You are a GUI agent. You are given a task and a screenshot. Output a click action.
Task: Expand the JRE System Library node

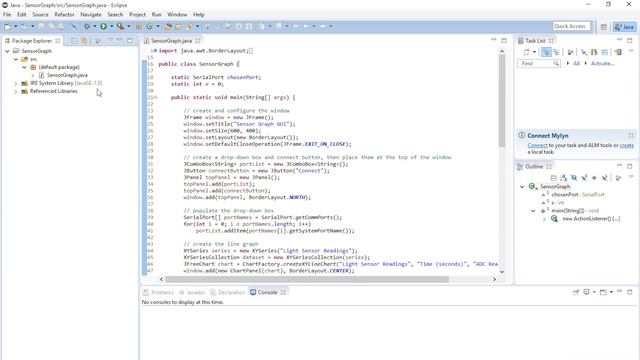(16, 83)
